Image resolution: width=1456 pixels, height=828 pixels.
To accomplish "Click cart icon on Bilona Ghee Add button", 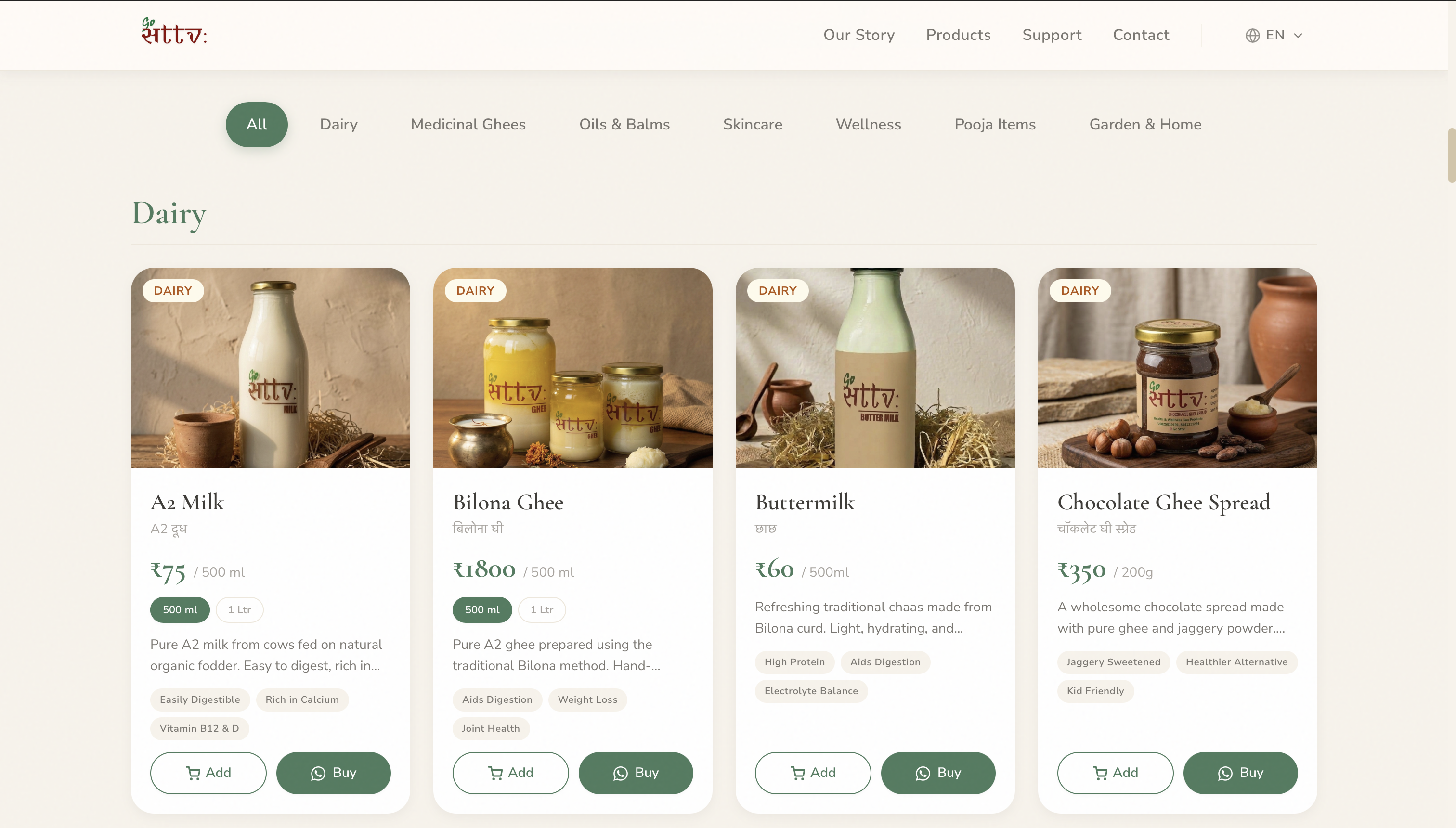I will click(x=495, y=773).
